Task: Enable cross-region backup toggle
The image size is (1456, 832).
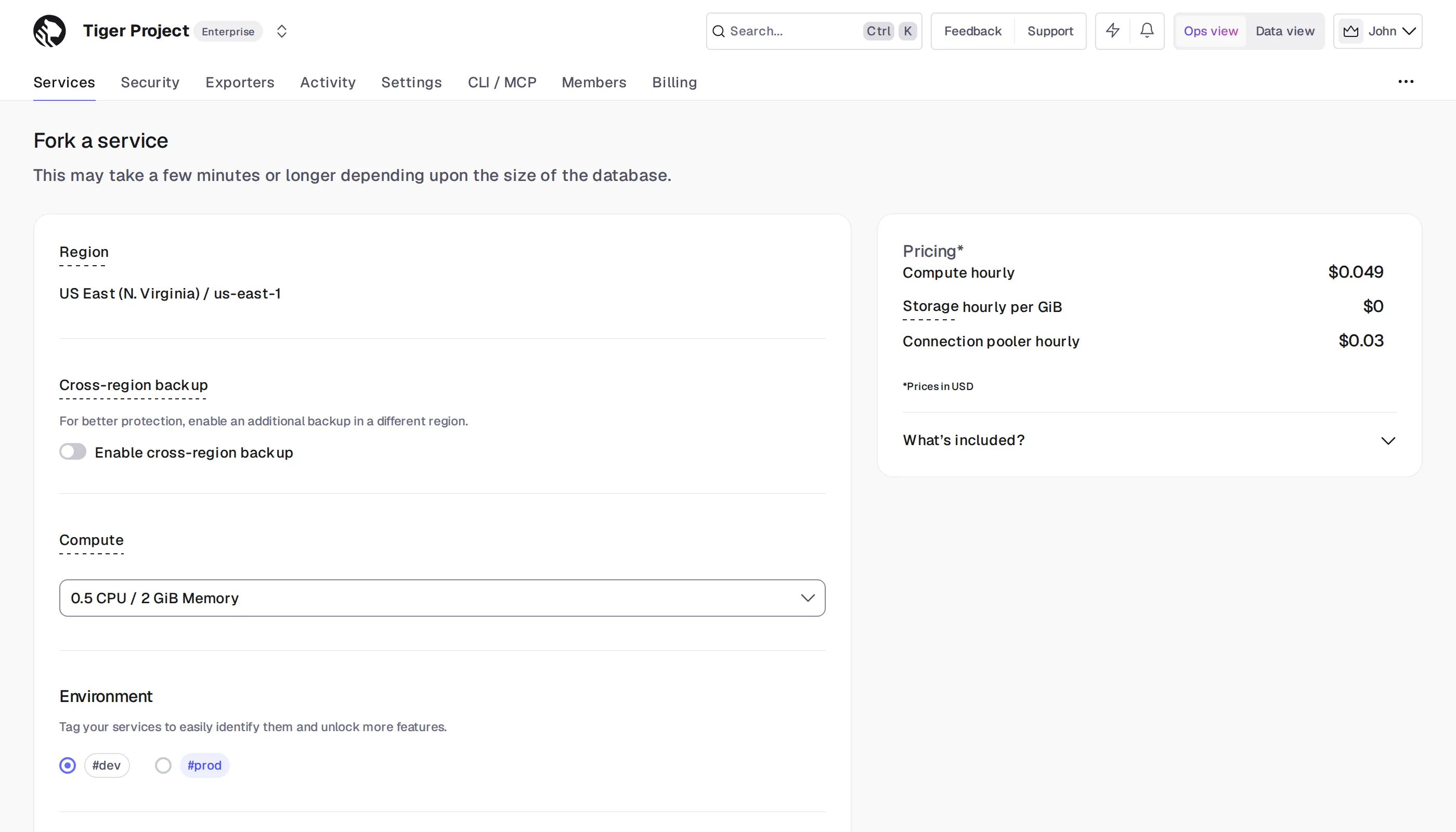Action: [73, 451]
